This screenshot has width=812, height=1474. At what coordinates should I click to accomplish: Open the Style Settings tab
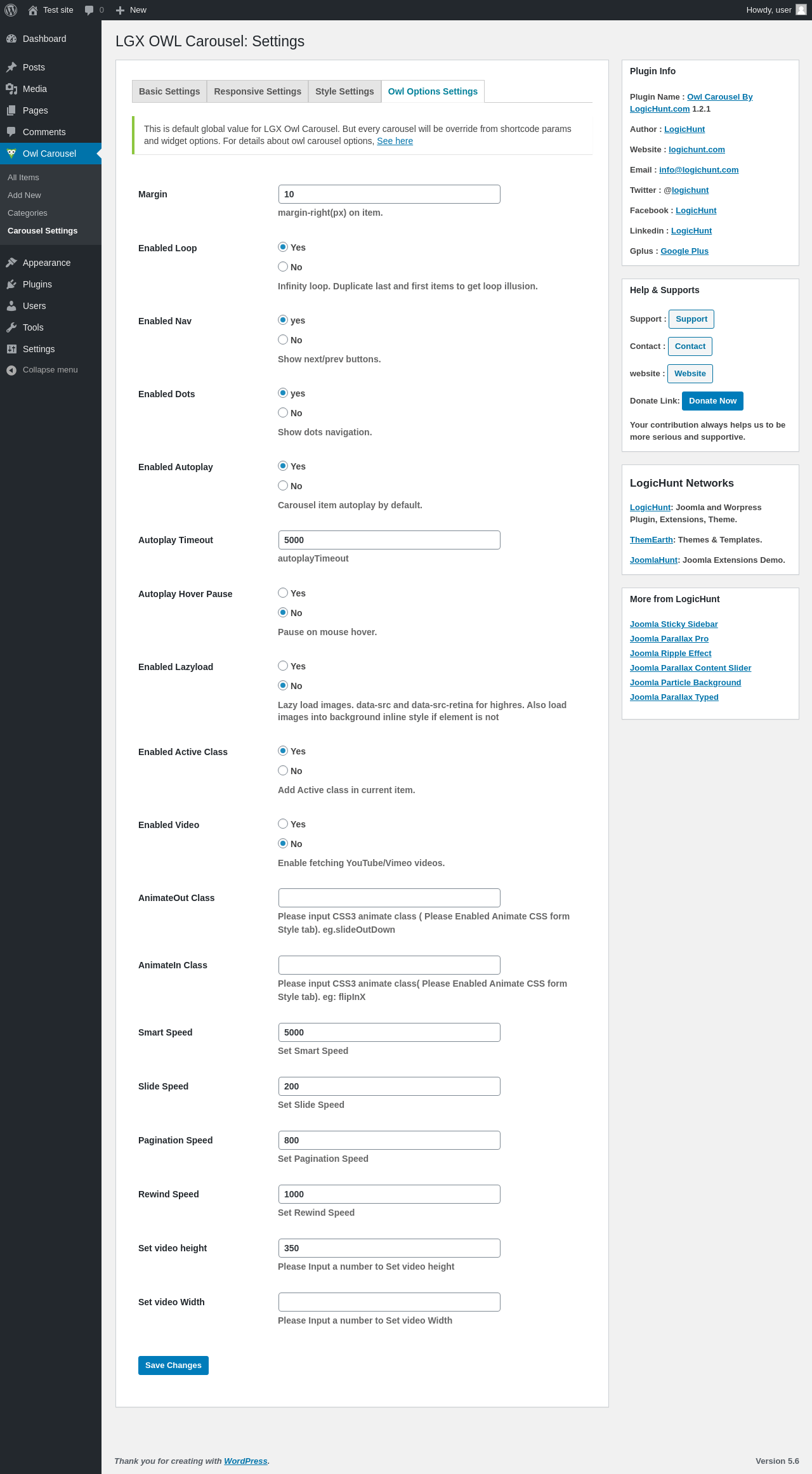tap(344, 91)
